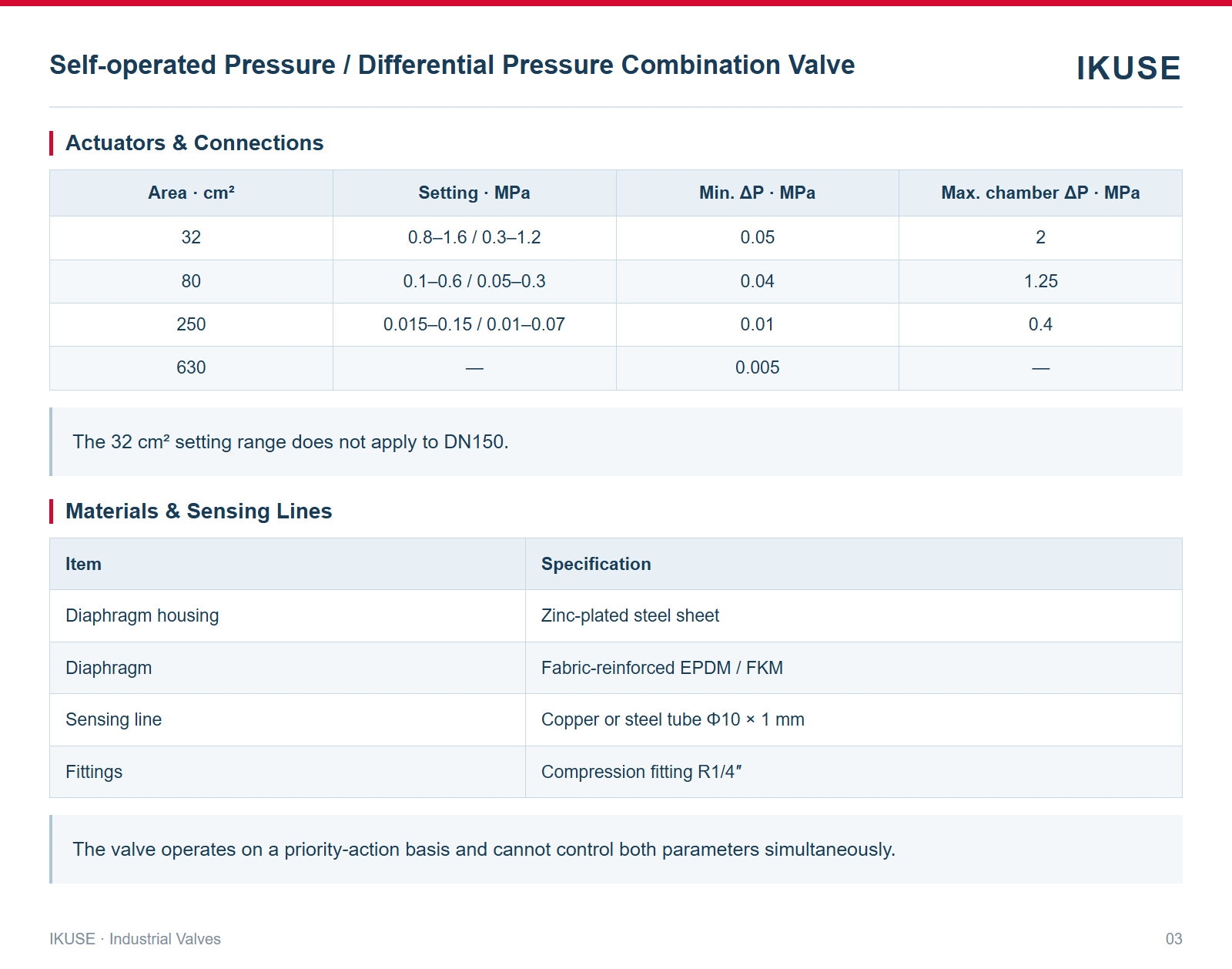Image resolution: width=1232 pixels, height=969 pixels.
Task: Select the 'Fittings' row label
Action: pos(94,772)
